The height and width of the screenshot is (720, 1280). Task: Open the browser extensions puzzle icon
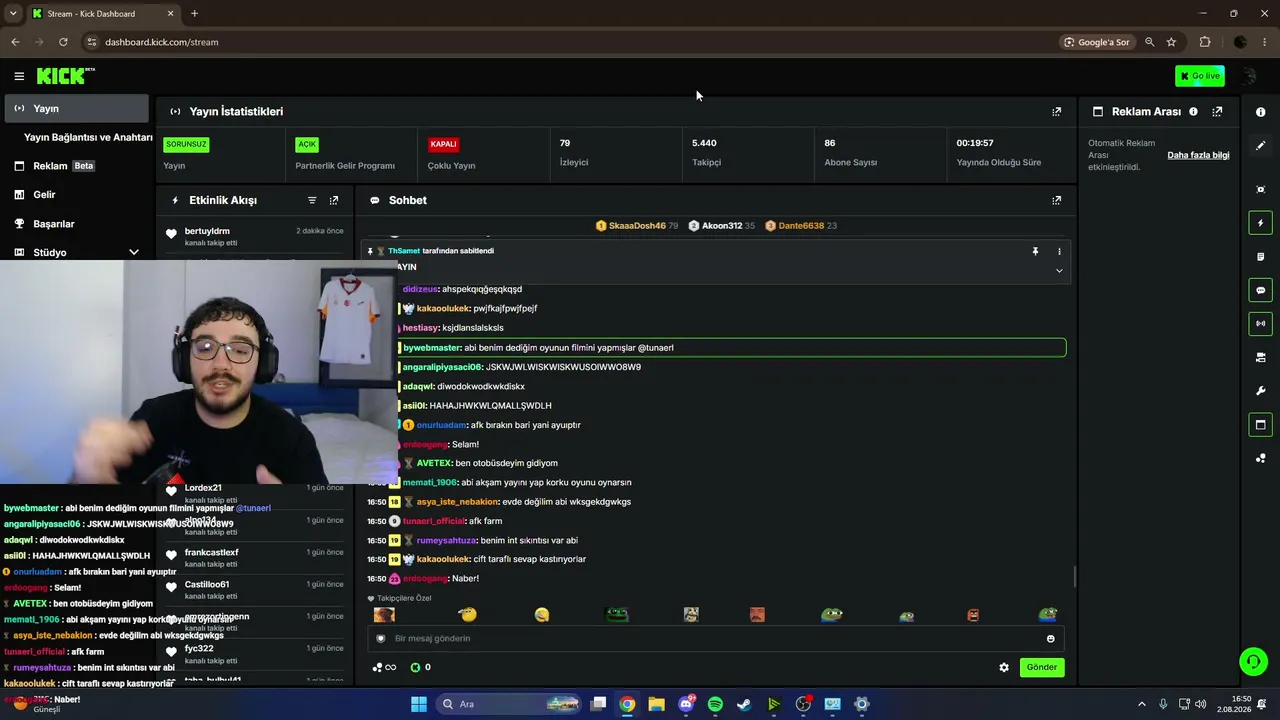coord(1205,42)
